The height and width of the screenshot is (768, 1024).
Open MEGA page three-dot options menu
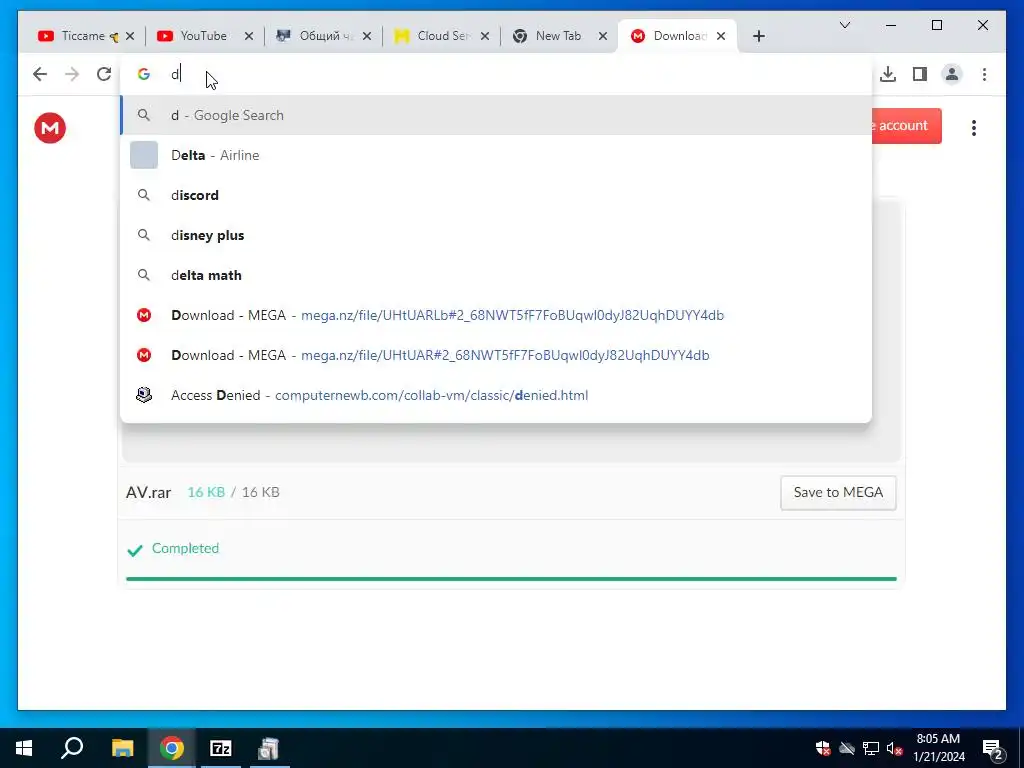[x=974, y=127]
